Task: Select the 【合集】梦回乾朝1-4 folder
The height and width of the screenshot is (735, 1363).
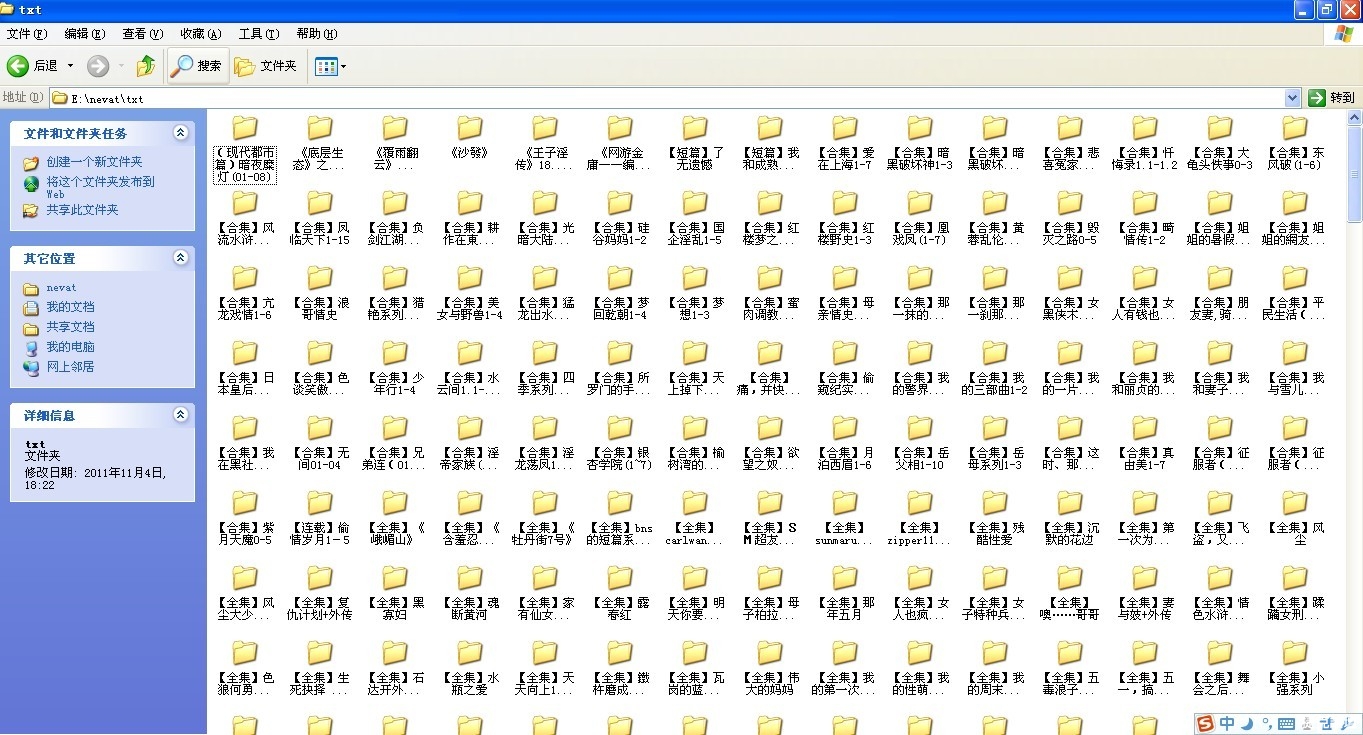Action: [620, 292]
